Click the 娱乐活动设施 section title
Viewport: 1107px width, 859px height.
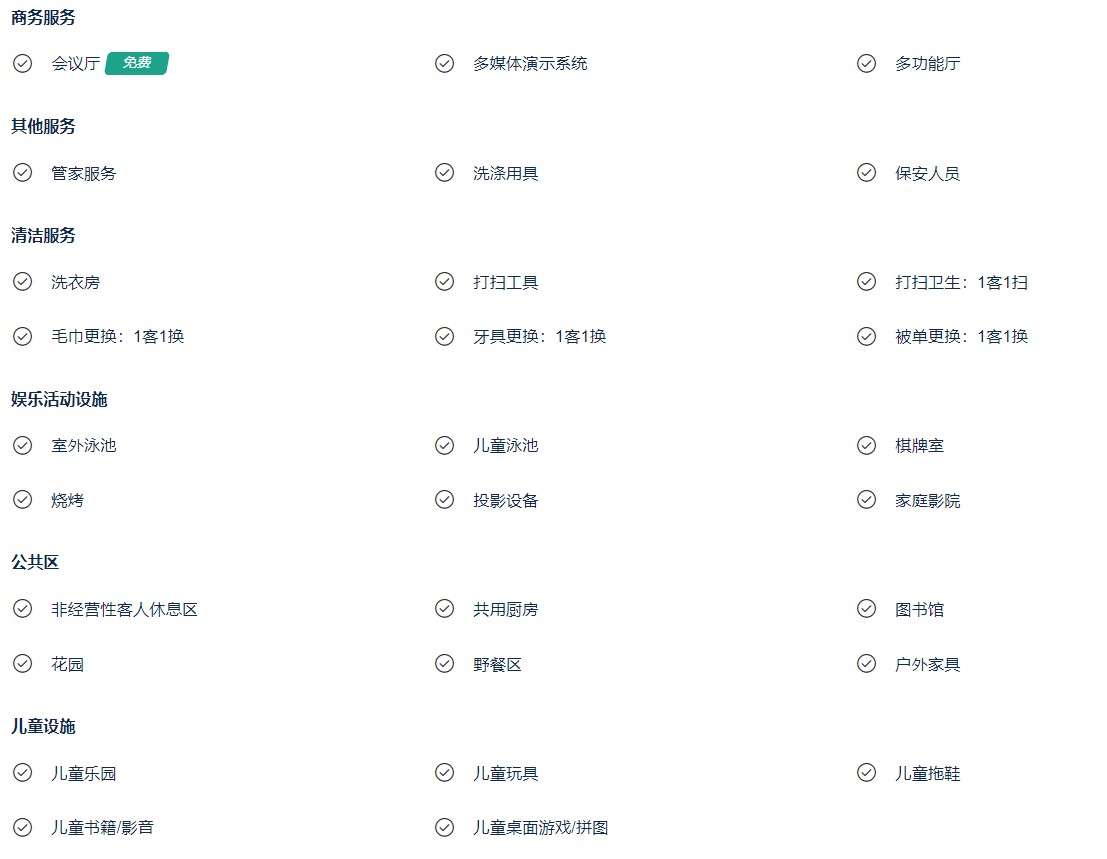click(59, 400)
